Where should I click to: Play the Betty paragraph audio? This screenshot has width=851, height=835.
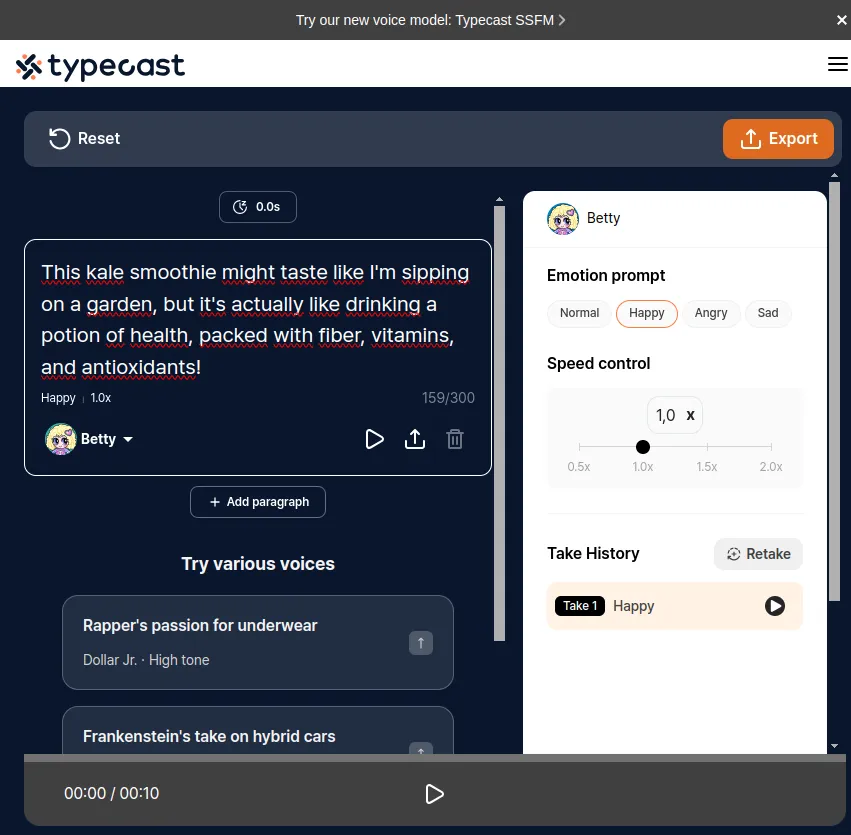[x=374, y=439]
